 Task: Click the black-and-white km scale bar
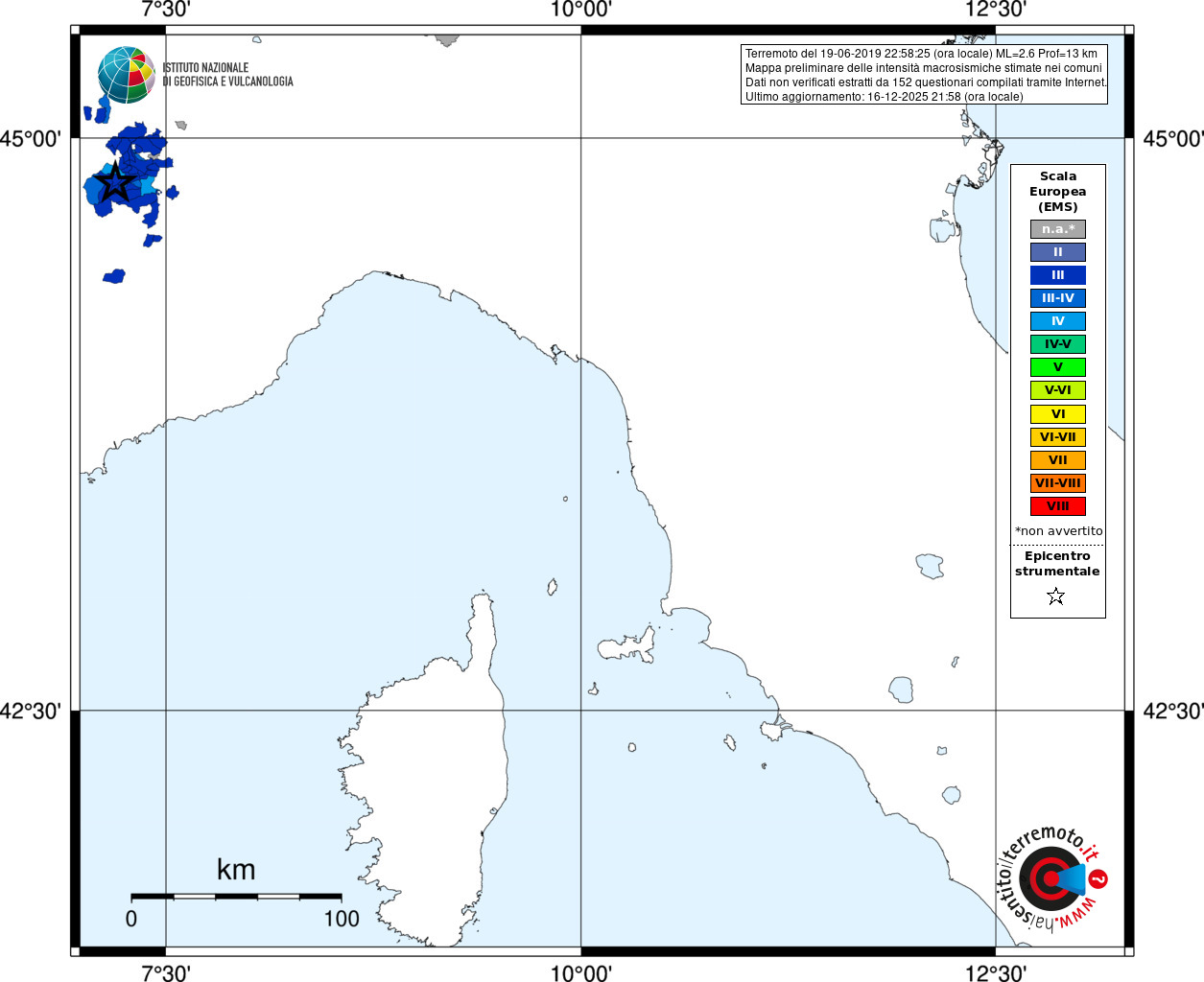coord(236,897)
